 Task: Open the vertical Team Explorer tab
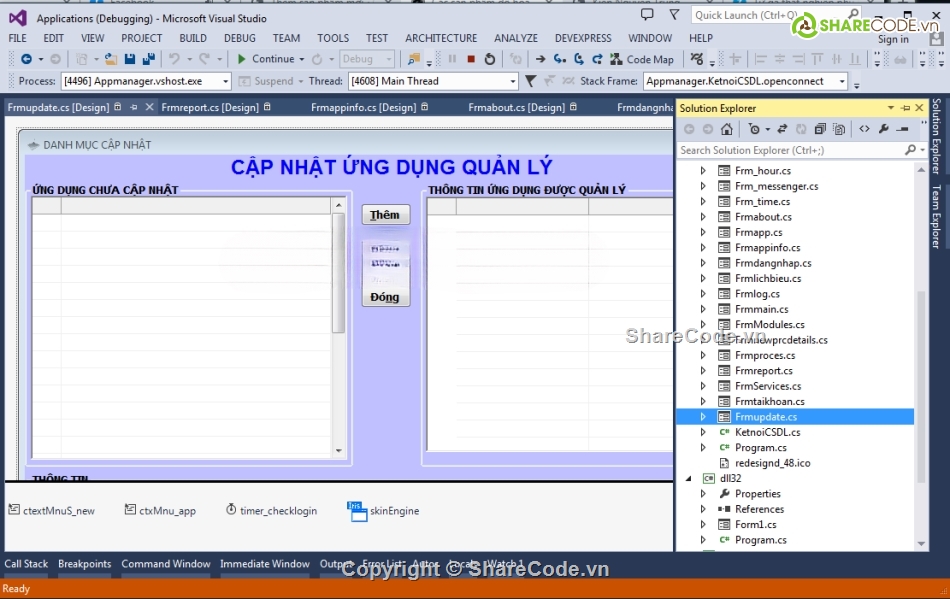pyautogui.click(x=936, y=216)
